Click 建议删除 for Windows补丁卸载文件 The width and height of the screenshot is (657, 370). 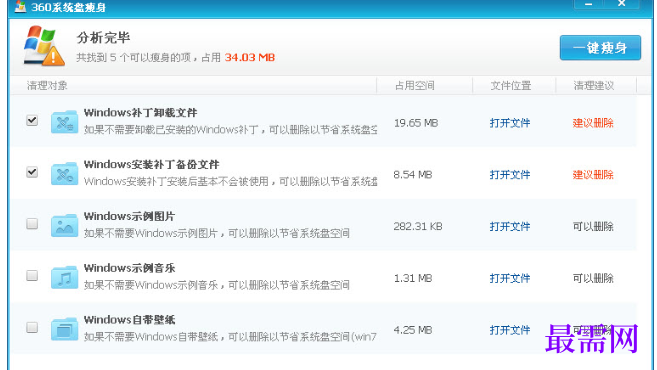click(x=593, y=123)
